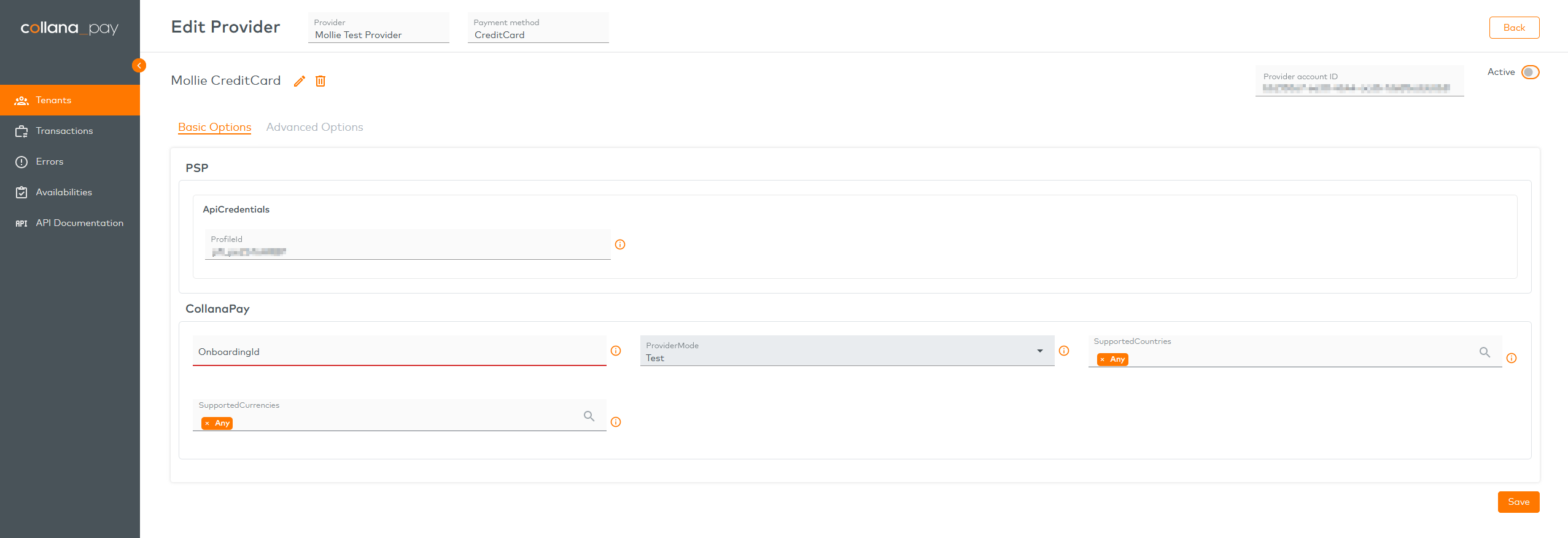Click the Provider field showing Mollie Test Provider
The width and height of the screenshot is (1568, 538).
pyautogui.click(x=379, y=28)
